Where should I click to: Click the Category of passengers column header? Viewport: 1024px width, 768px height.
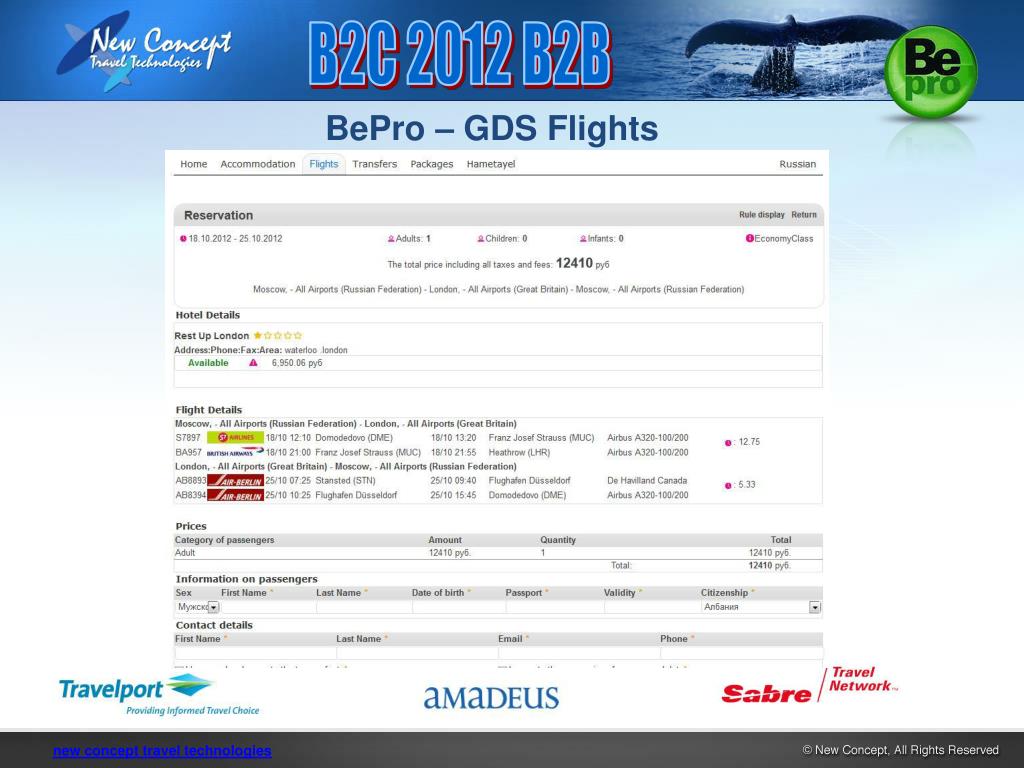(x=225, y=540)
